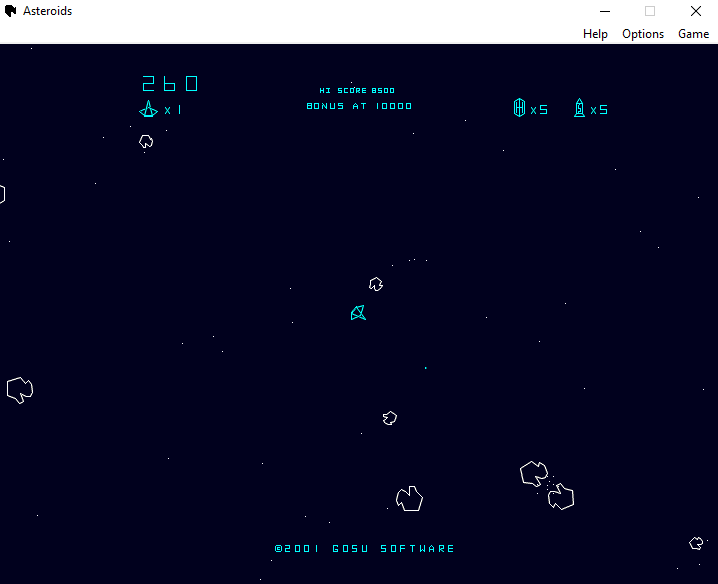Click the BONUS AT 10000 text
The height and width of the screenshot is (584, 718).
coord(359,106)
